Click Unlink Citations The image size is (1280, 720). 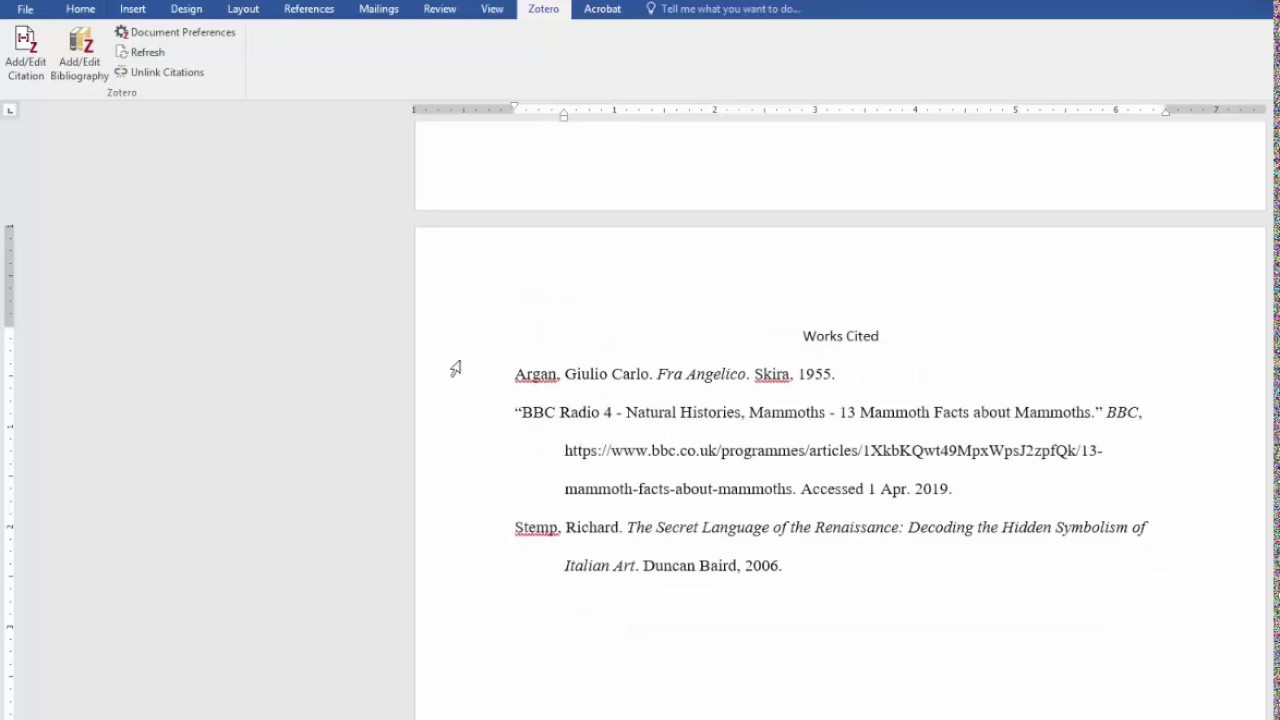[159, 72]
